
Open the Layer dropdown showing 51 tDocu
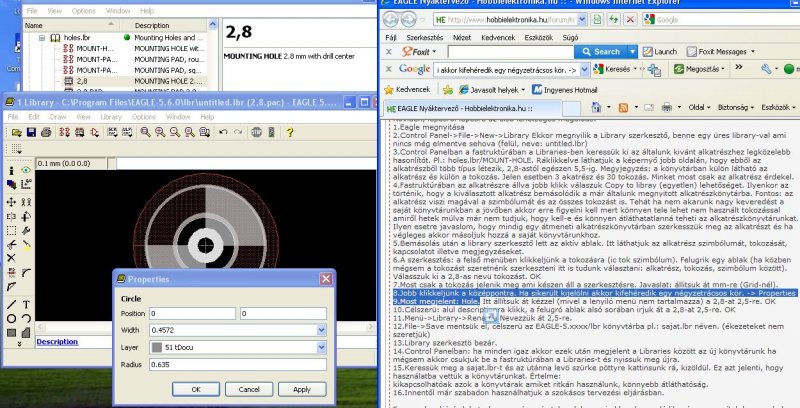(321, 347)
